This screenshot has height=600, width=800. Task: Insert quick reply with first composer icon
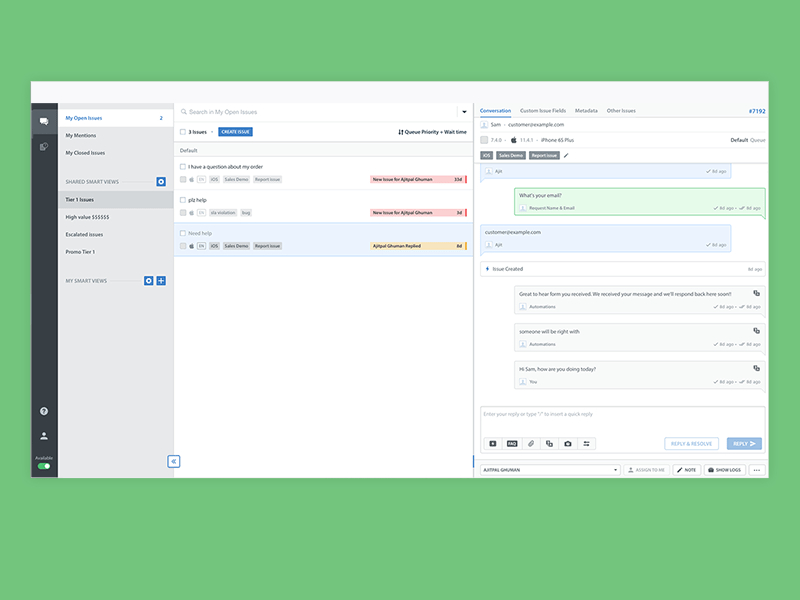493,443
